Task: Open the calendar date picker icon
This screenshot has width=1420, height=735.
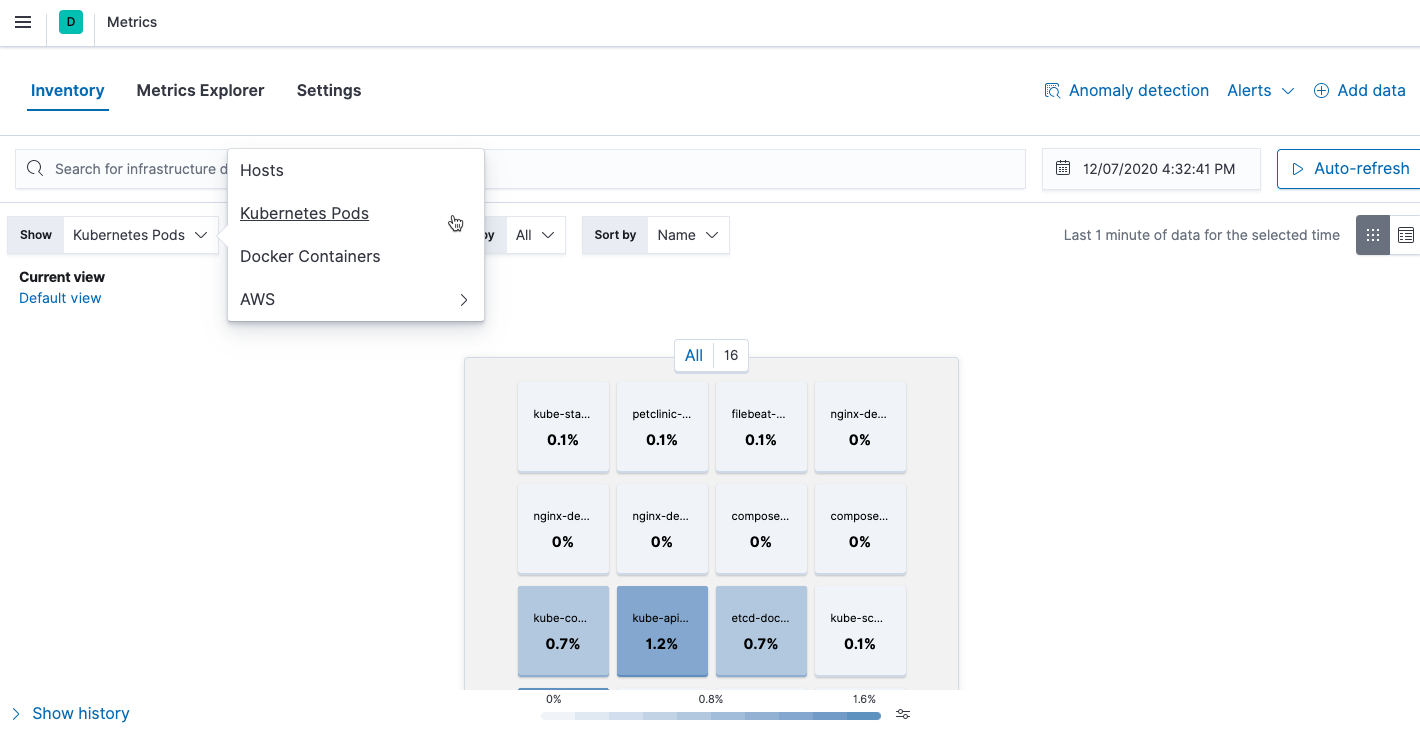Action: tap(1063, 168)
